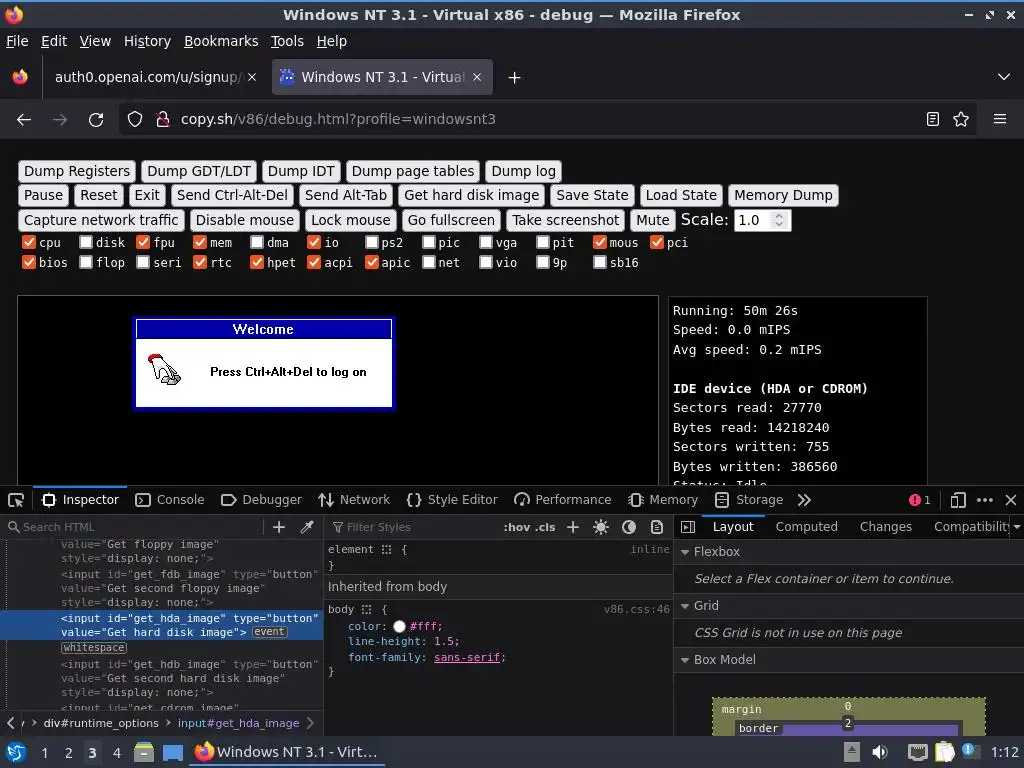Click Send Ctrl-Alt-Del button
The width and height of the screenshot is (1024, 768).
click(x=232, y=195)
